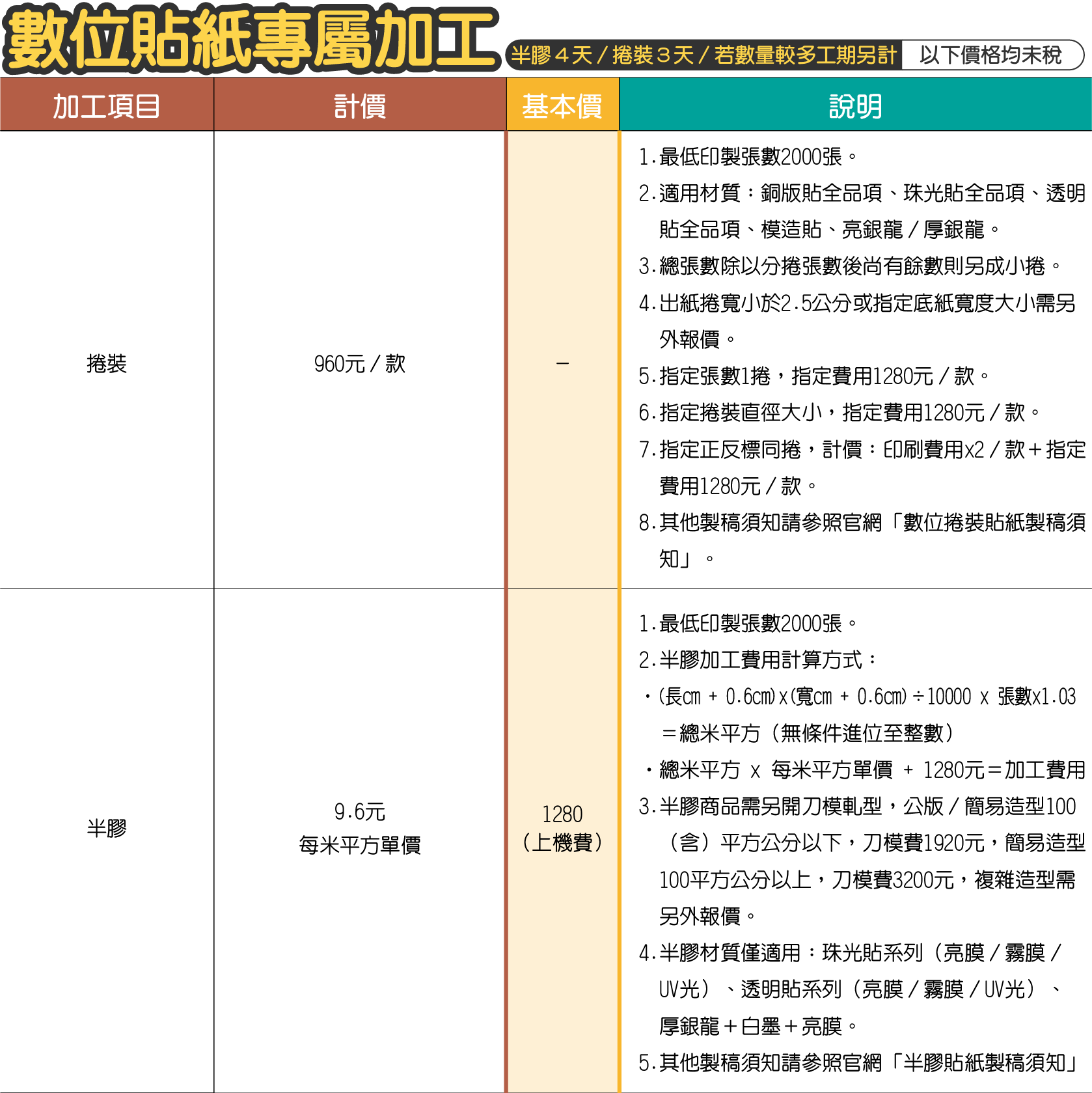Click the 以下價格均未稅 tax notice label
1092x1093 pixels.
click(x=990, y=55)
